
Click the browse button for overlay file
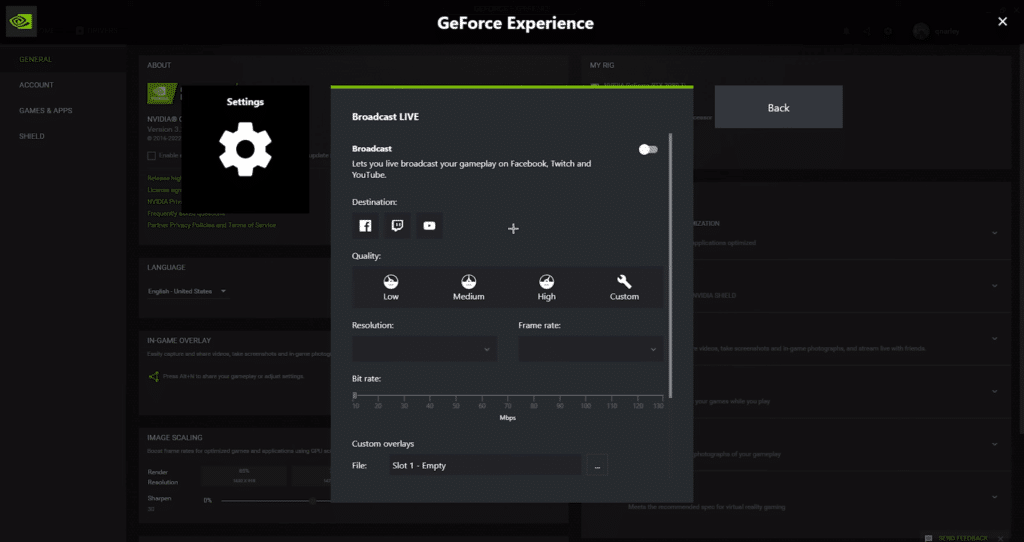(597, 466)
